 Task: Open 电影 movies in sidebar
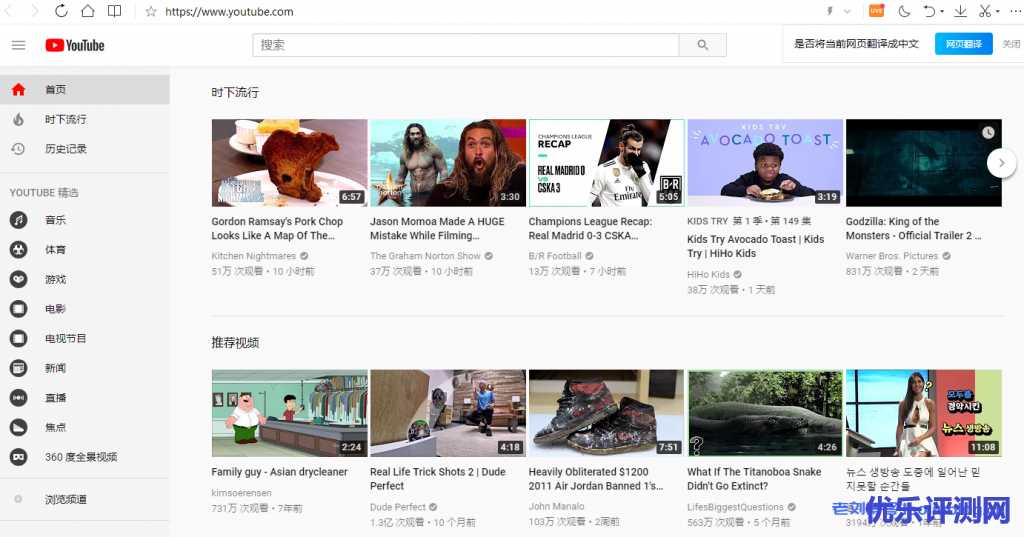tap(85, 309)
